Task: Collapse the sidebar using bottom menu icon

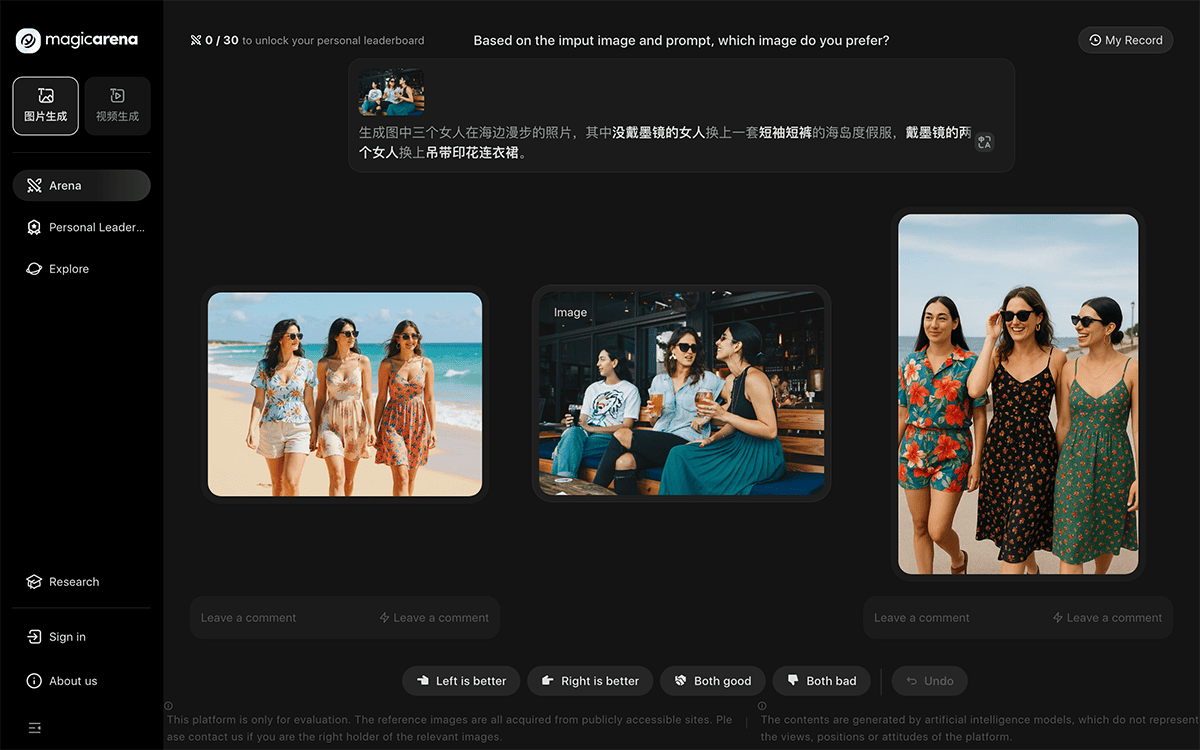Action: tap(35, 728)
